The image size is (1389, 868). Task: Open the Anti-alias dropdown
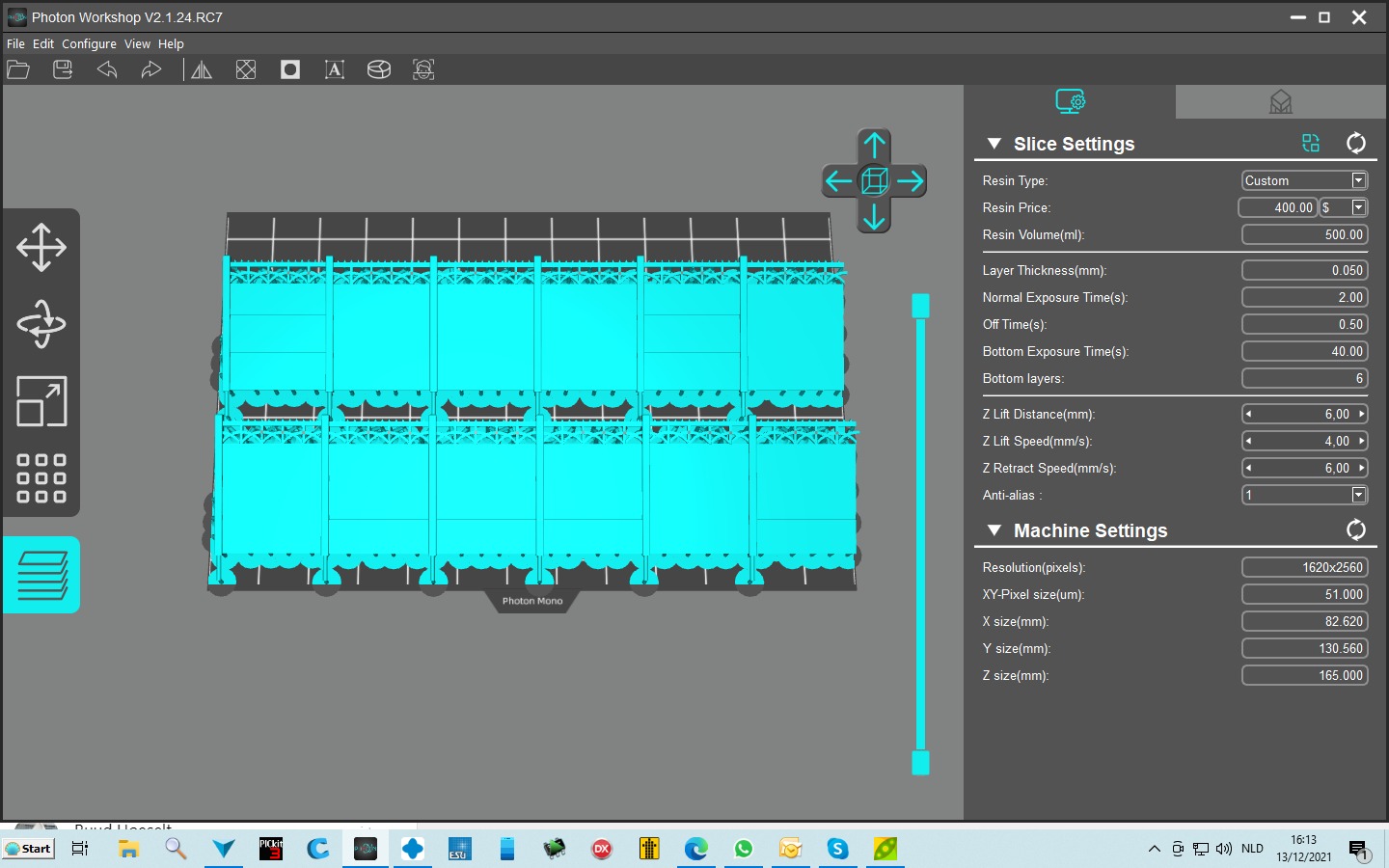click(1358, 495)
